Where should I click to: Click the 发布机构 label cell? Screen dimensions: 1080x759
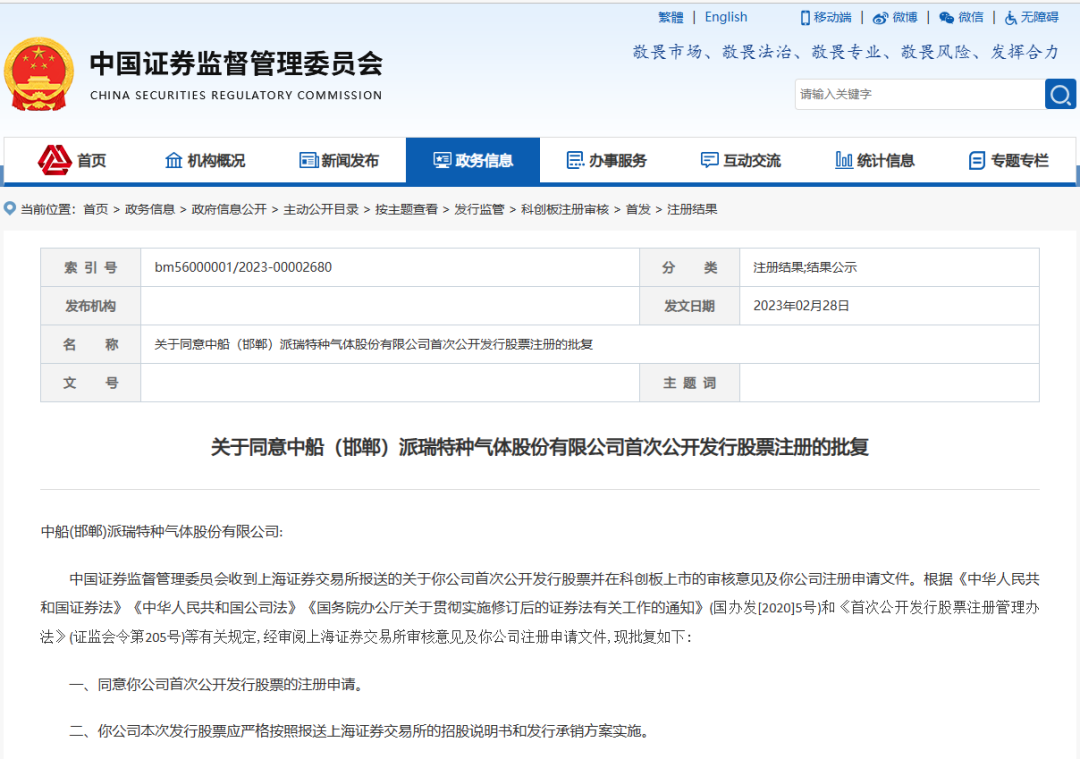[90, 306]
